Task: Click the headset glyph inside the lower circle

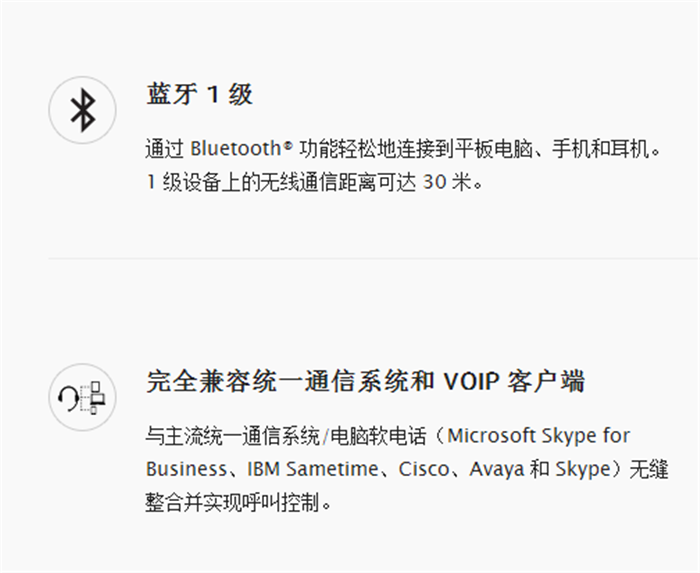Action: 68,399
